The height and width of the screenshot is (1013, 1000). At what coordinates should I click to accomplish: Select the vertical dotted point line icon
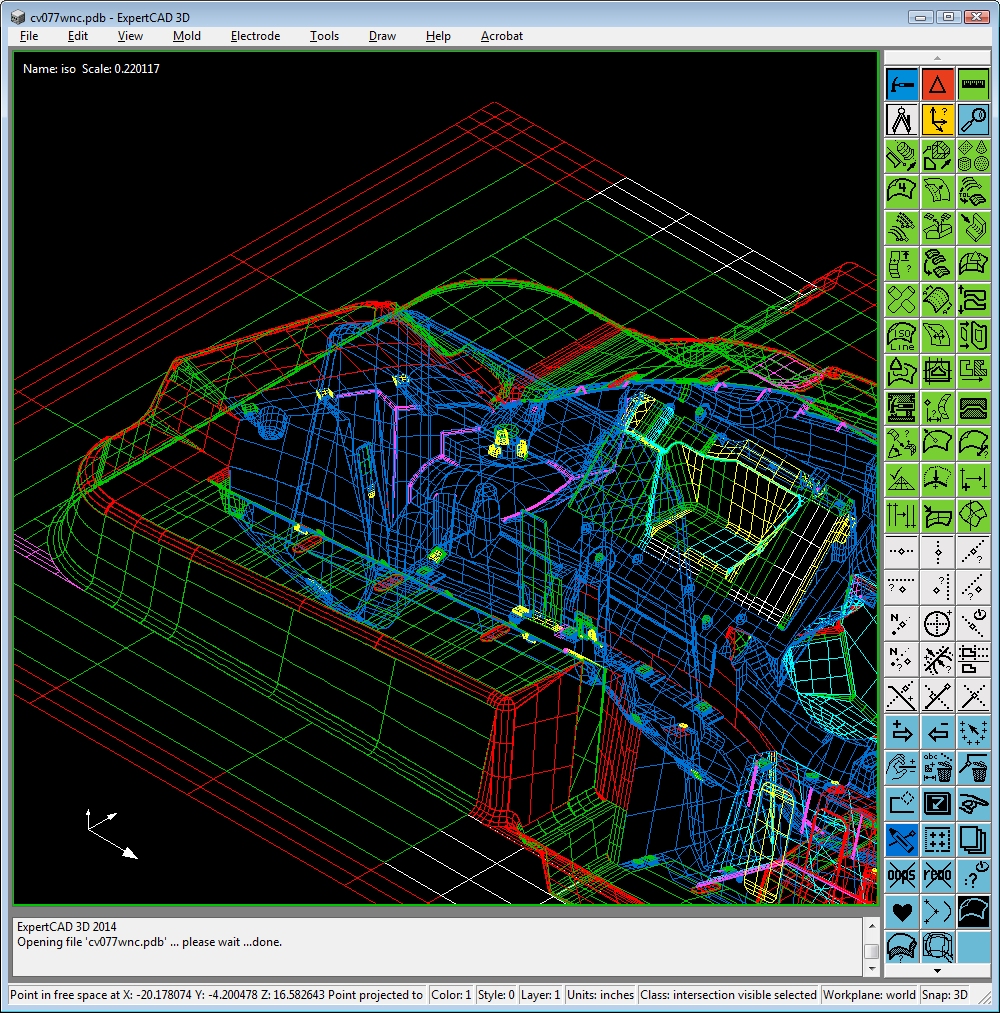[937, 552]
